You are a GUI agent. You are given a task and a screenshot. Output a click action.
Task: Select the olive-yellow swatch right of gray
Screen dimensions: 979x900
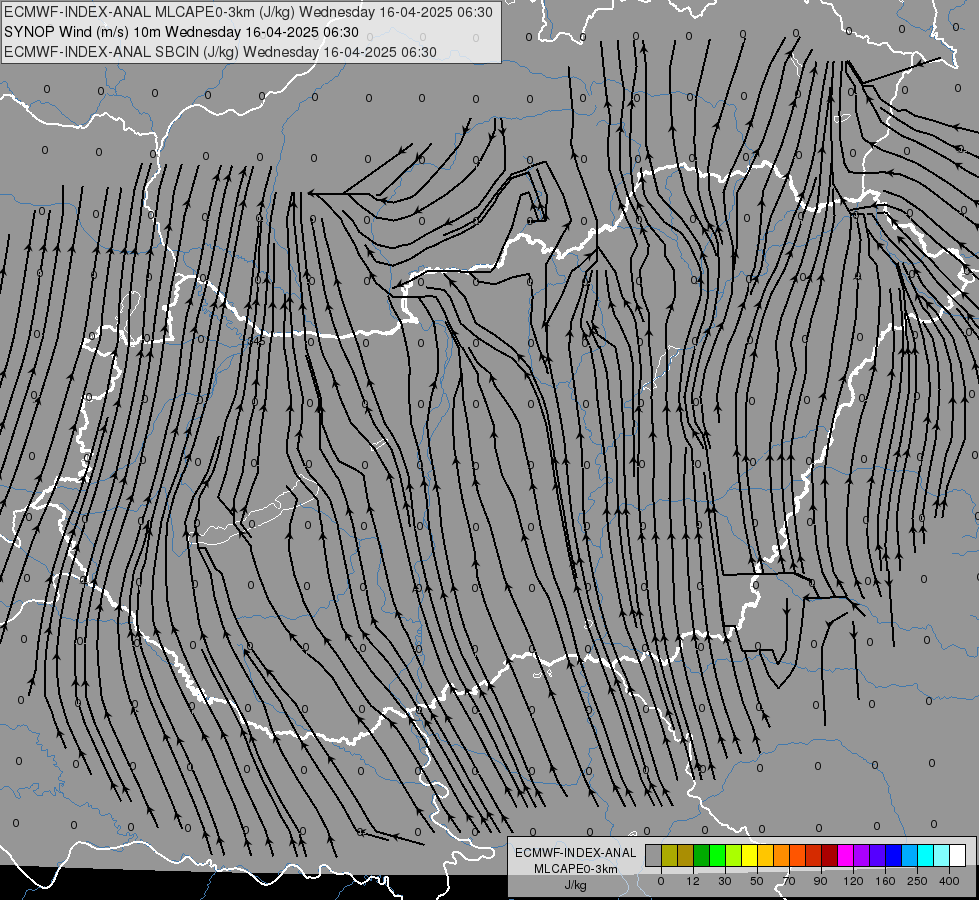click(x=669, y=855)
